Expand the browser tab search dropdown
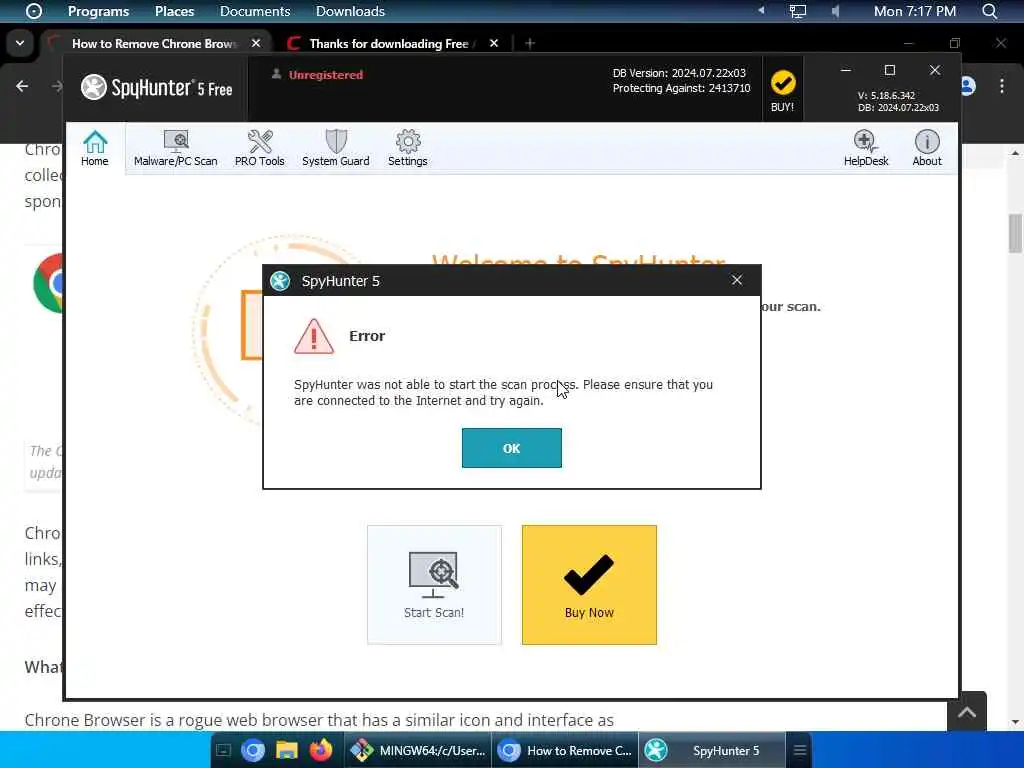The height and width of the screenshot is (768, 1024). (x=20, y=43)
